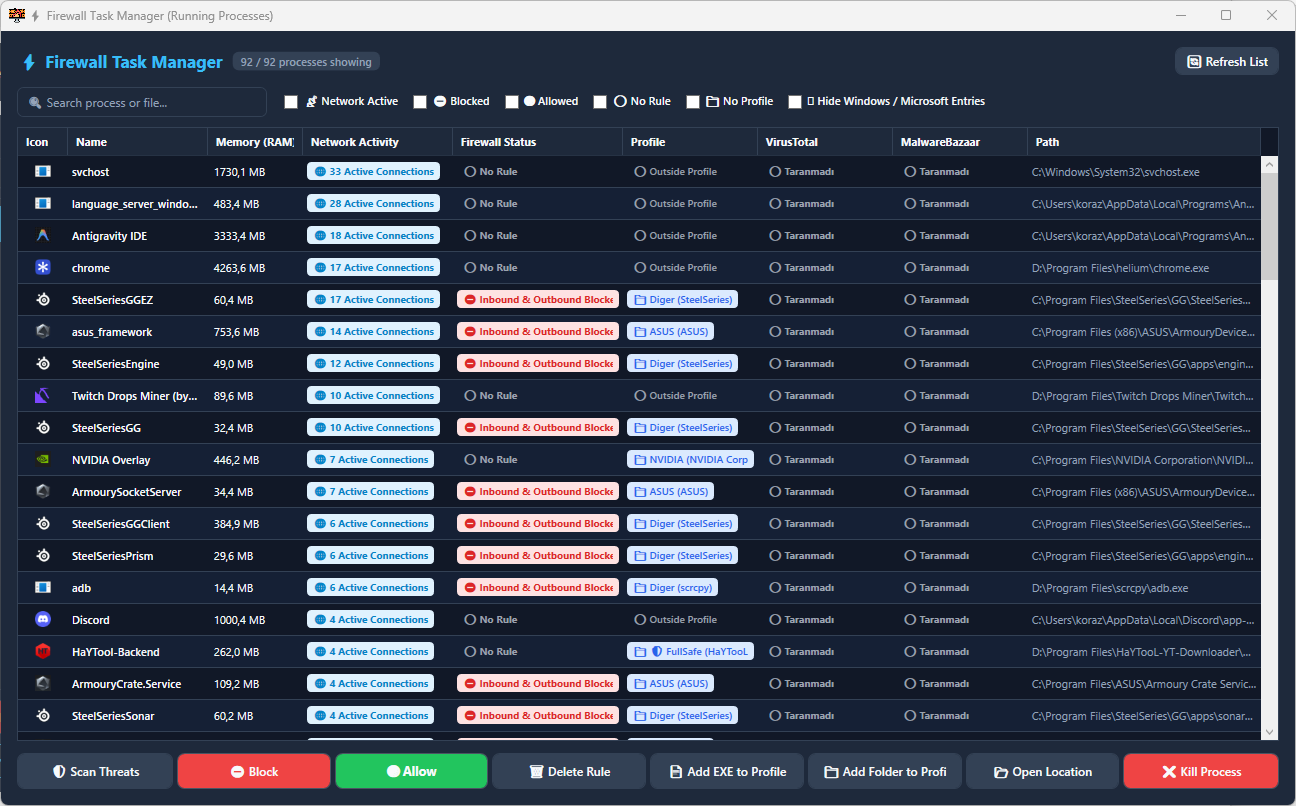The height and width of the screenshot is (806, 1296).
Task: Click the chrome row icon
Action: [43, 268]
